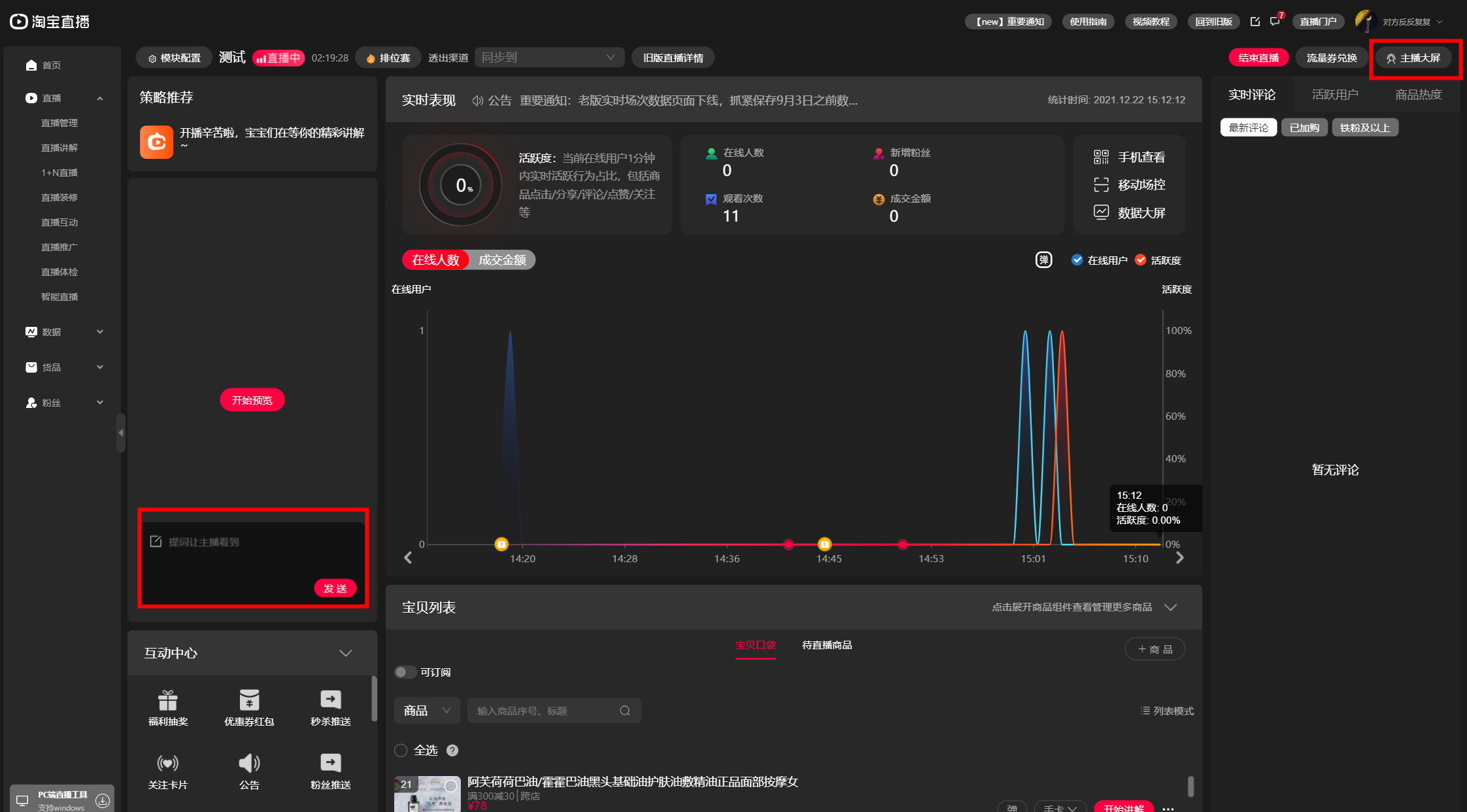This screenshot has width=1467, height=812.
Task: Click the Taobao Live logo
Action: 50,22
